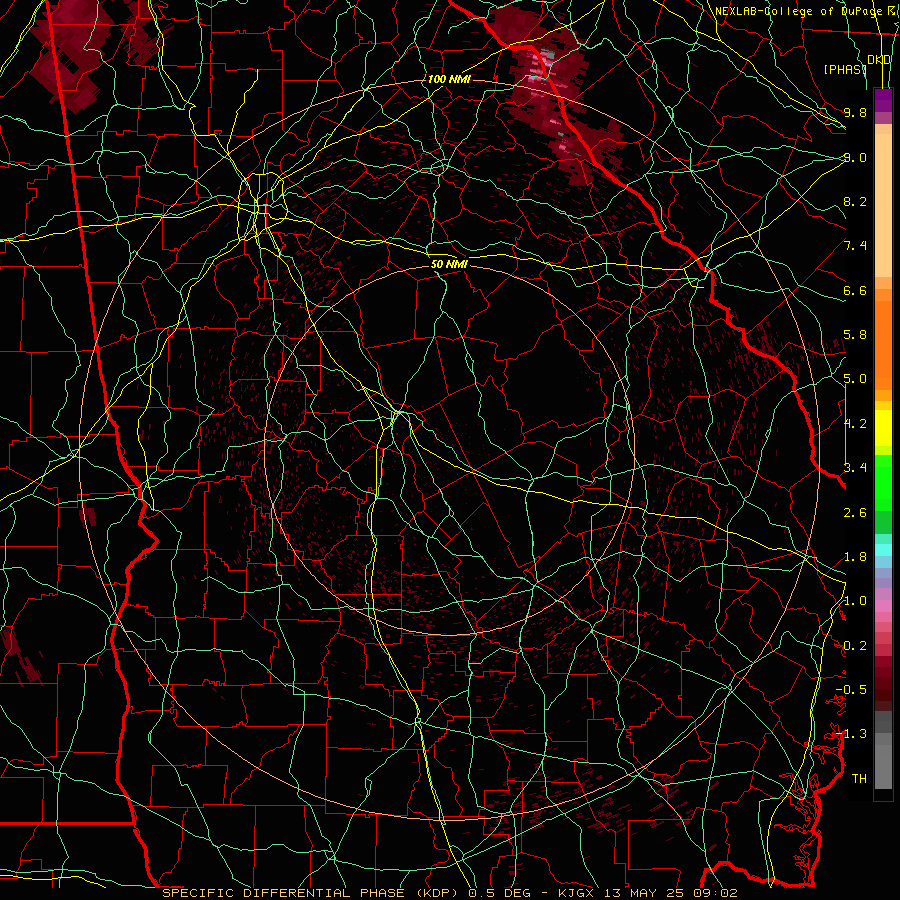Click the 8.2 value on the color scale
900x900 pixels.
point(855,201)
